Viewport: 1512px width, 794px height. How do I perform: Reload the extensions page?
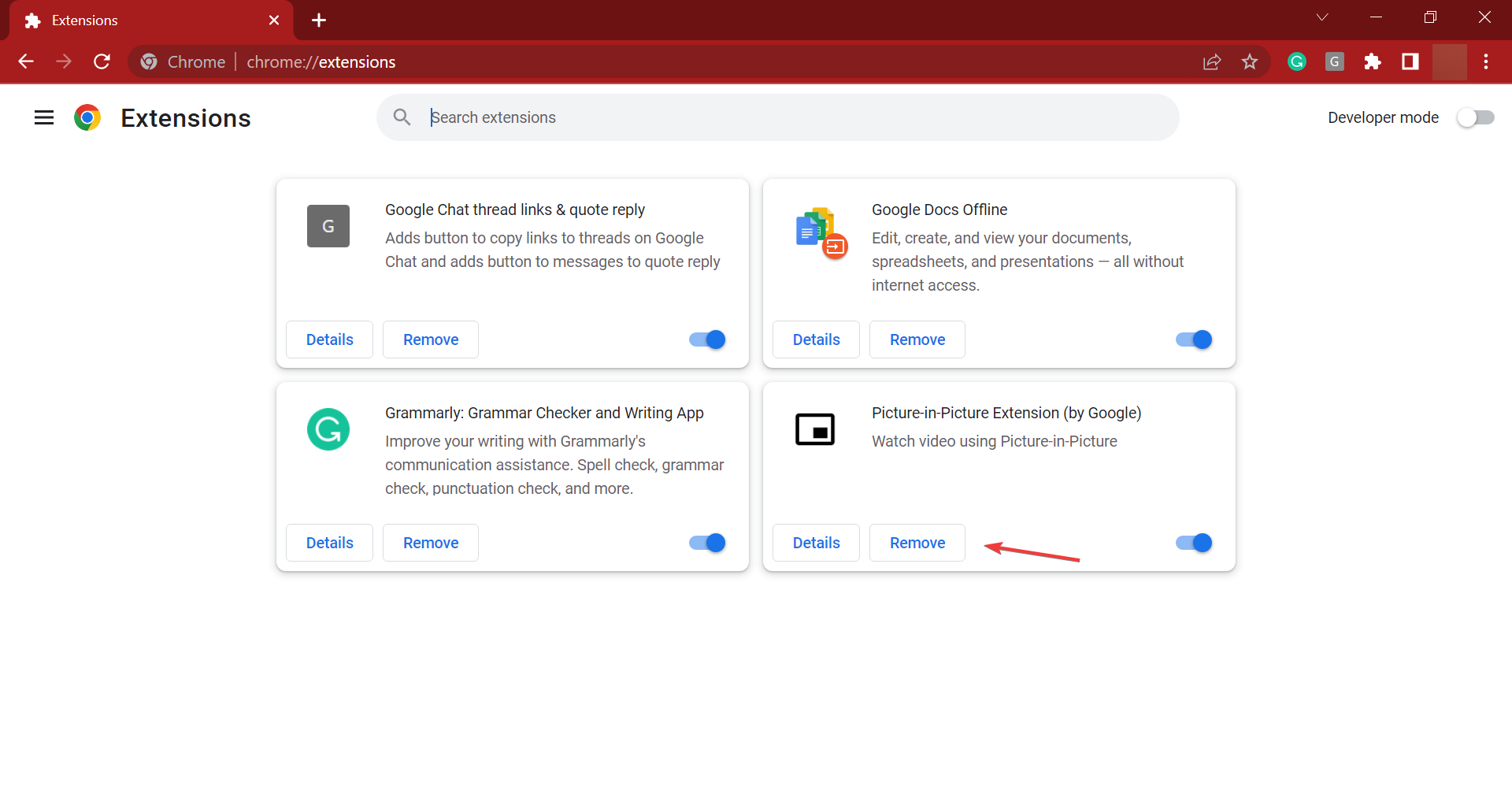click(x=102, y=61)
